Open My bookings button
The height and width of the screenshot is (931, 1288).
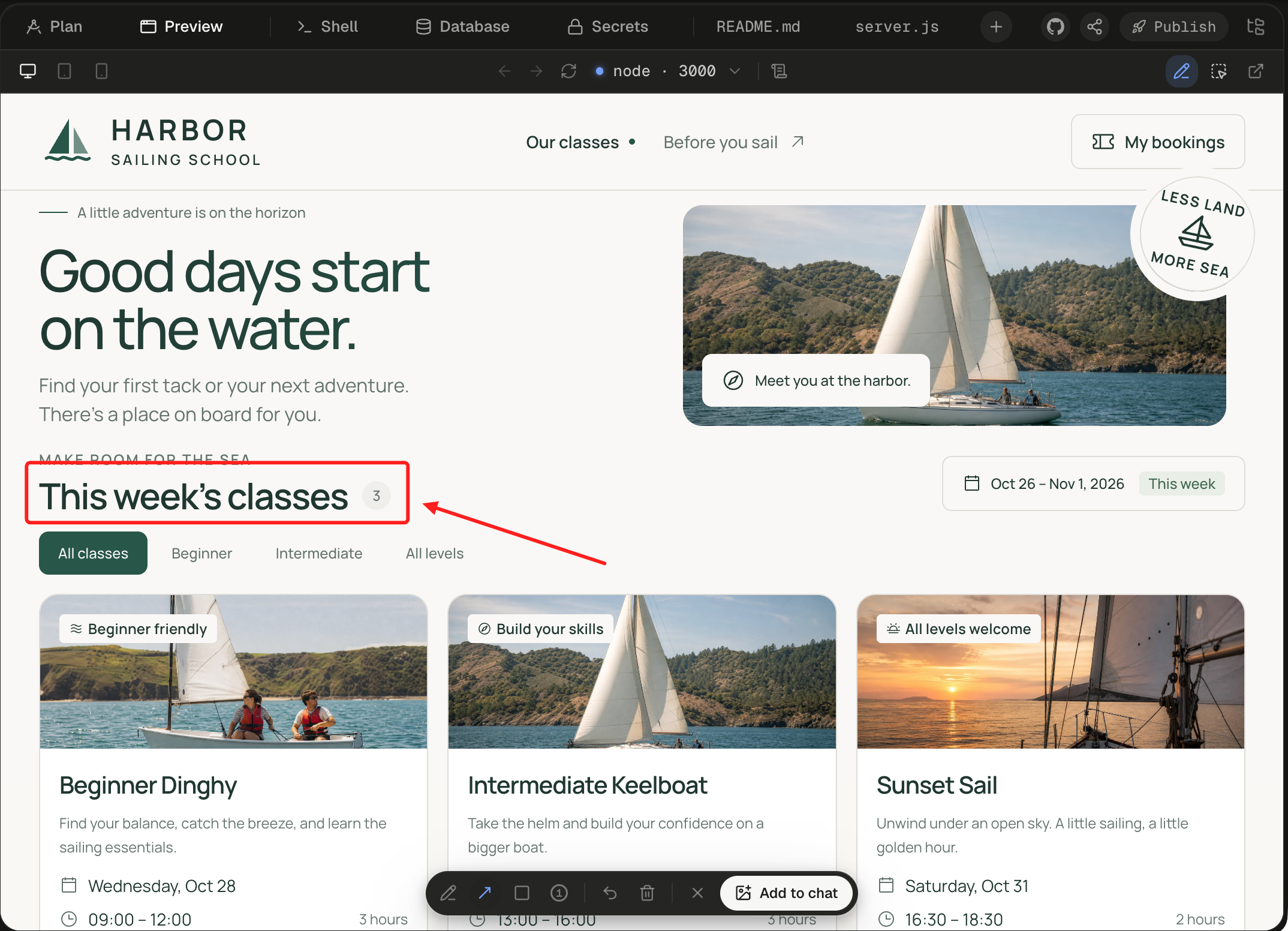point(1158,142)
